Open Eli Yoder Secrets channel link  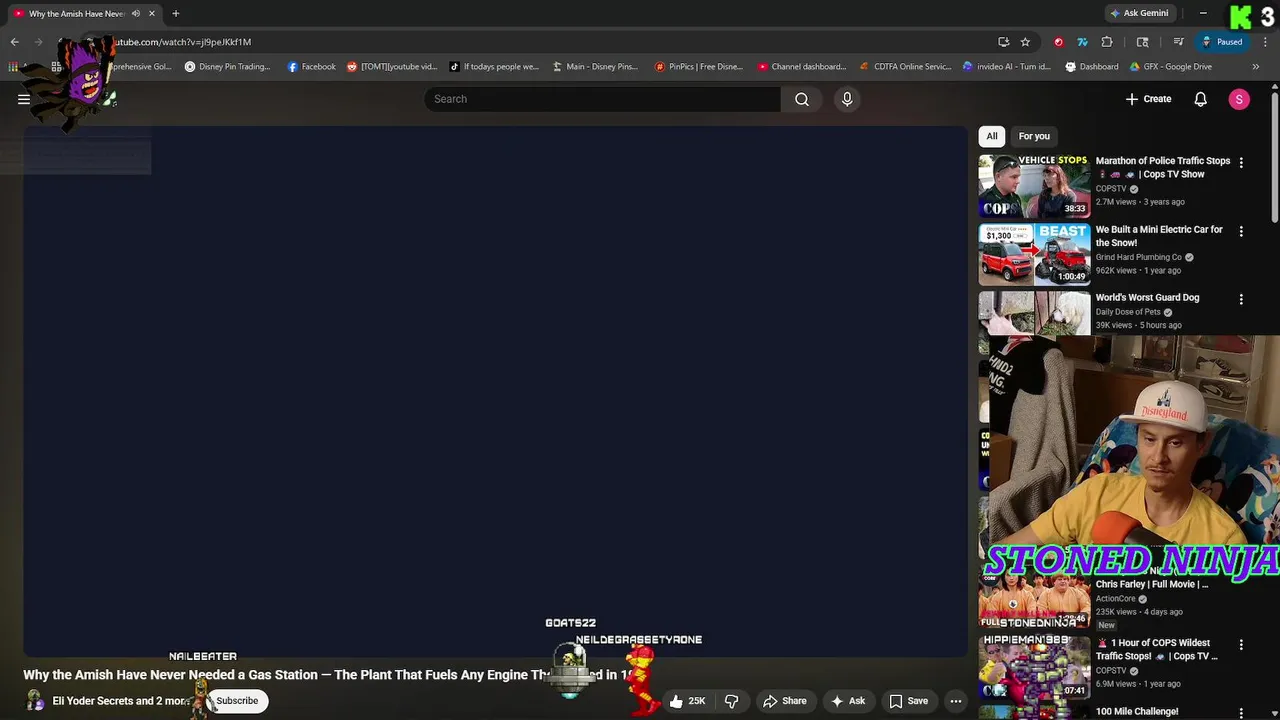pyautogui.click(x=120, y=701)
